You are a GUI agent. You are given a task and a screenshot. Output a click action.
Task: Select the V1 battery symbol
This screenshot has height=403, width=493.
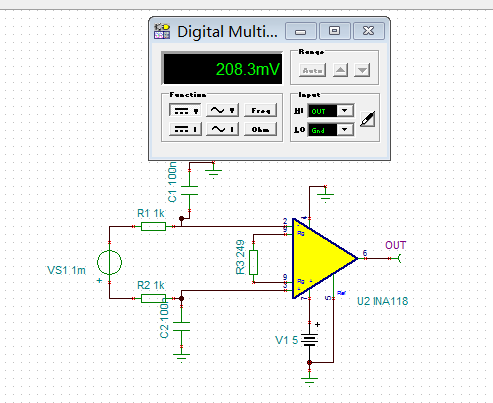coord(309,340)
